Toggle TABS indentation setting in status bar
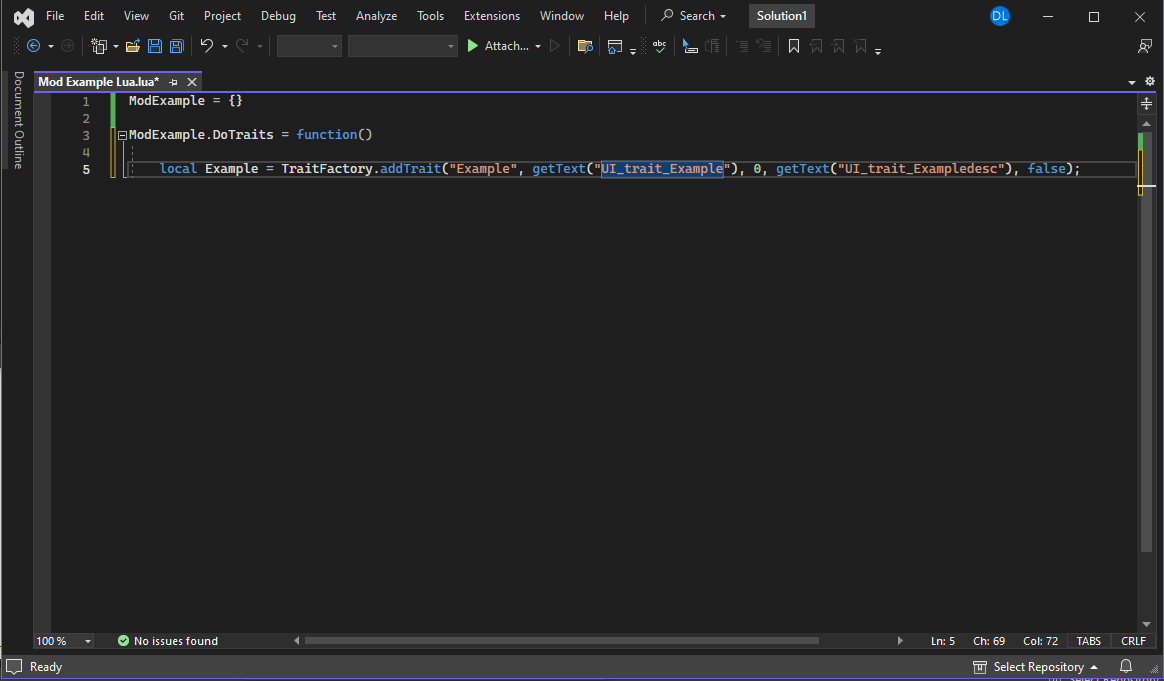The width and height of the screenshot is (1164, 681). pos(1088,641)
